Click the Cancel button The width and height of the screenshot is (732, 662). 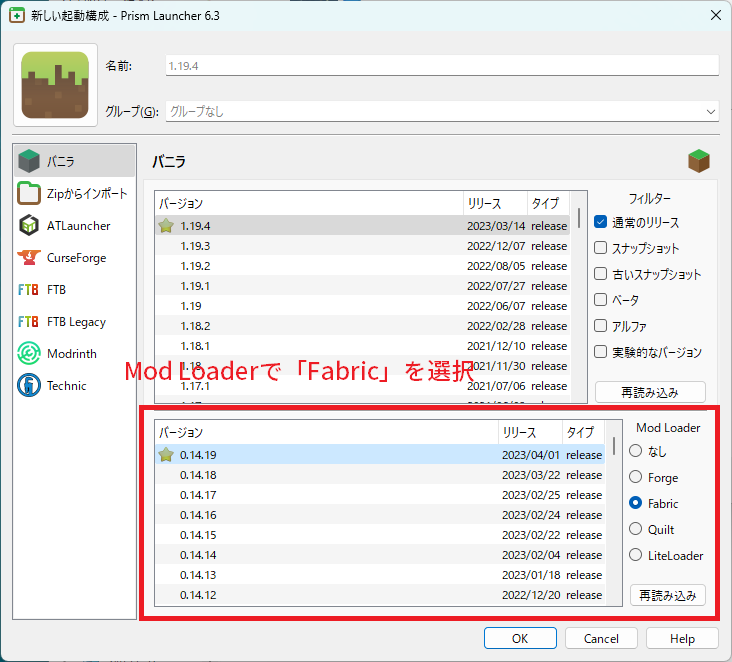(601, 638)
